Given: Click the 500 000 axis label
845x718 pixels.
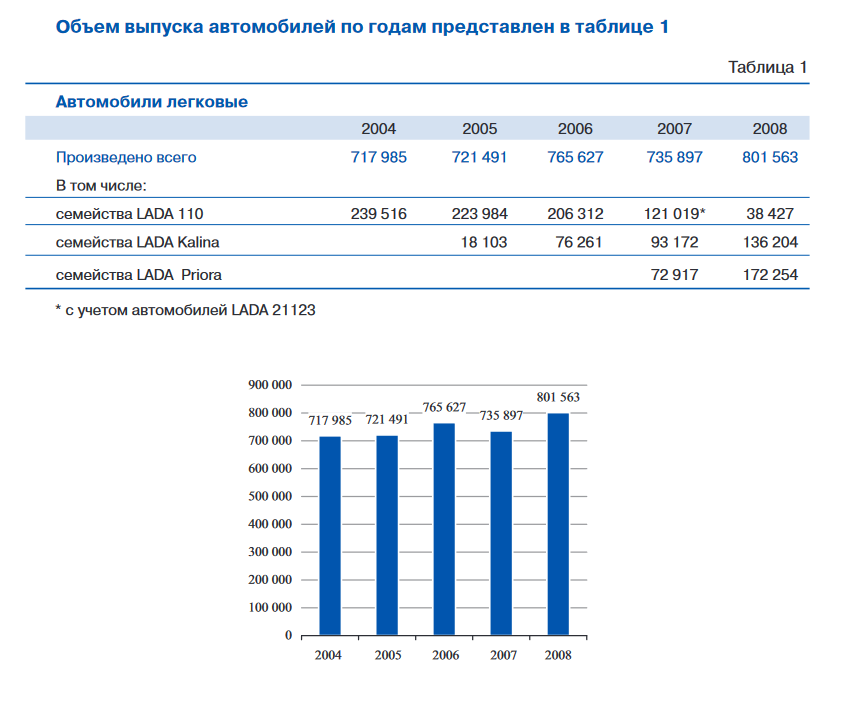Looking at the screenshot, I should click(269, 496).
